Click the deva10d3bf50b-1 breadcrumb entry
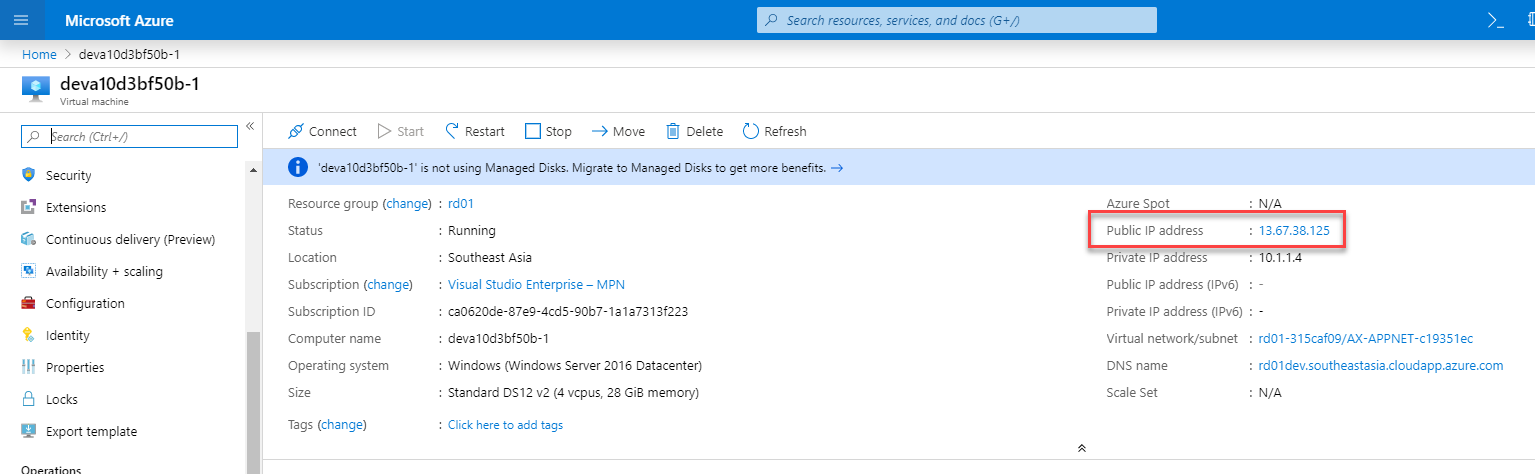 (x=129, y=54)
